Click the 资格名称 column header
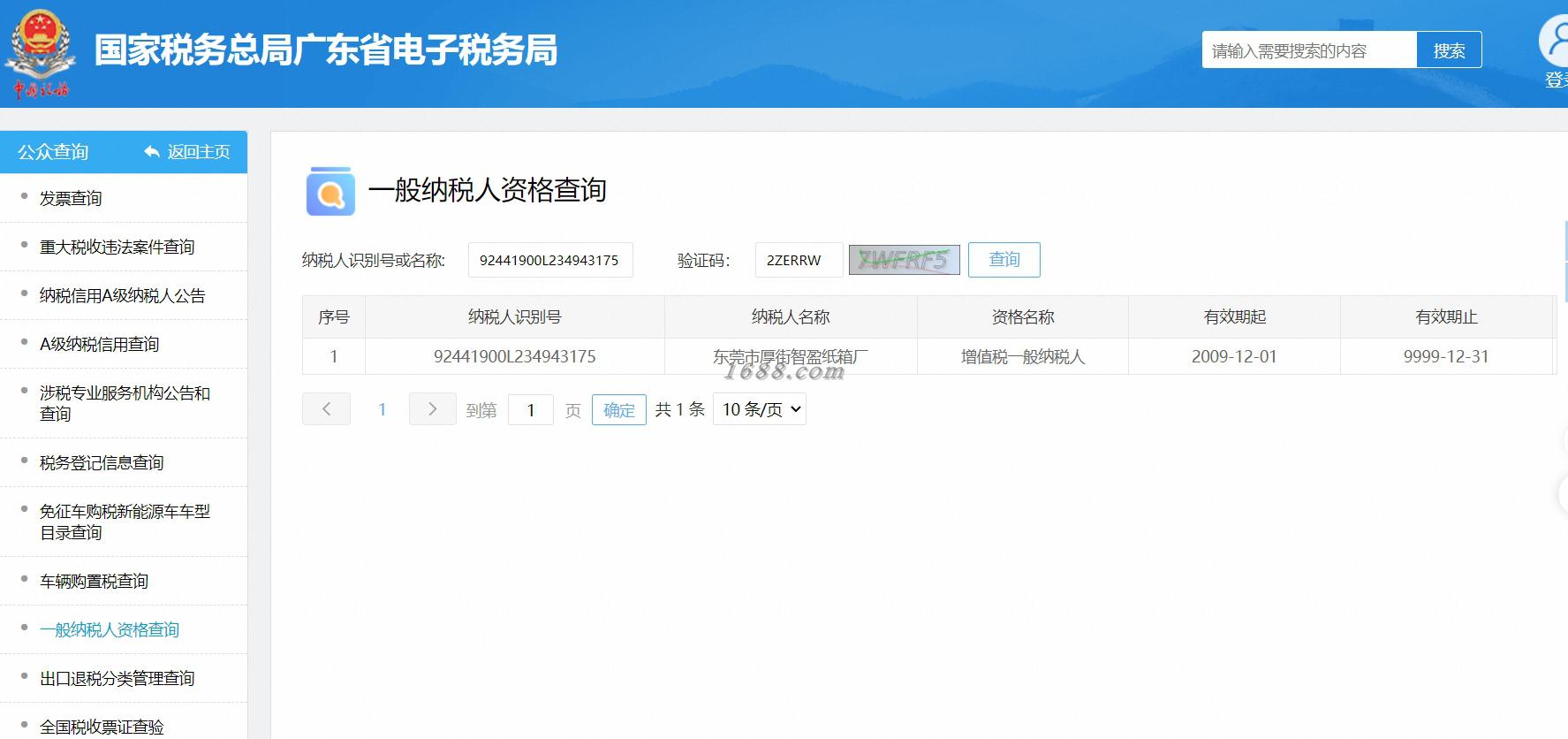 [1023, 316]
